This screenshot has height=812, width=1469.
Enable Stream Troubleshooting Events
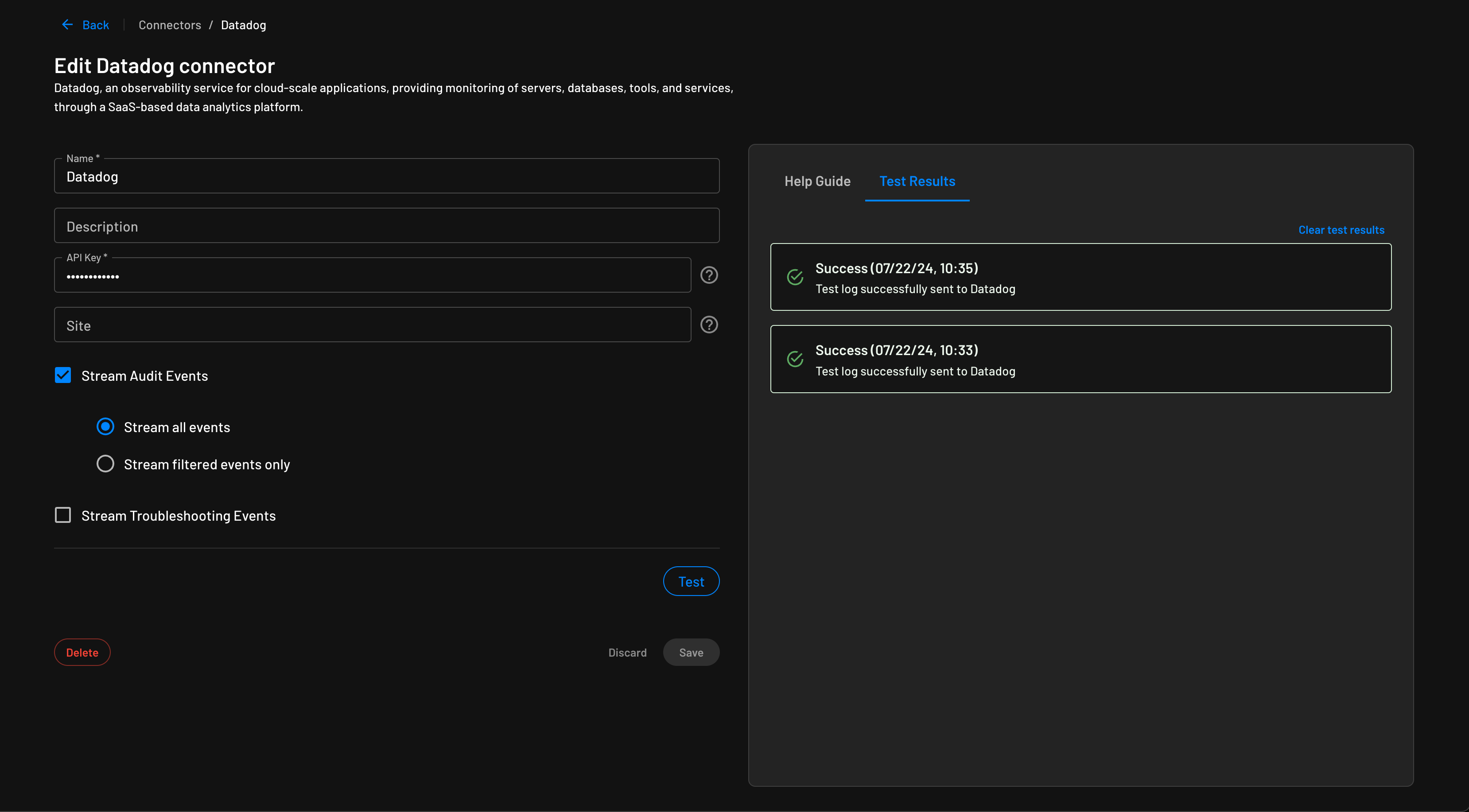[x=63, y=514]
